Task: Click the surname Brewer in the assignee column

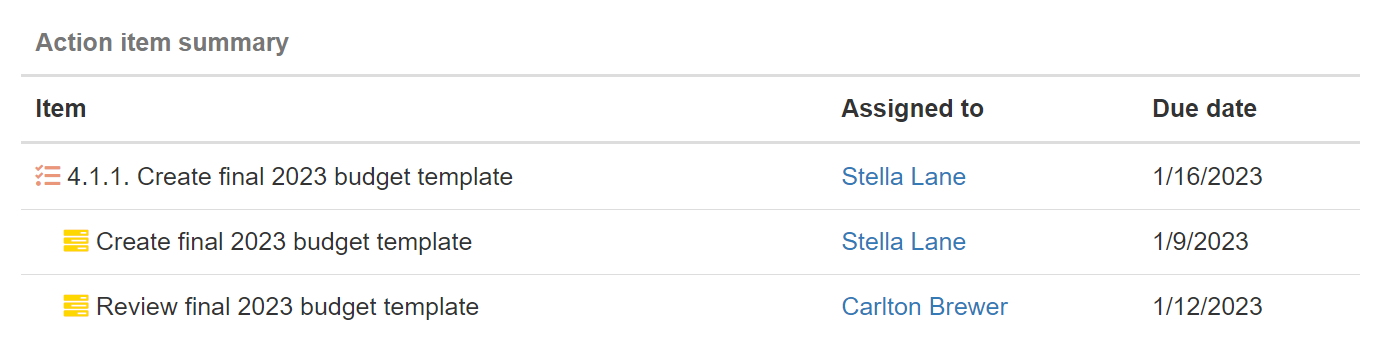Action: [967, 306]
